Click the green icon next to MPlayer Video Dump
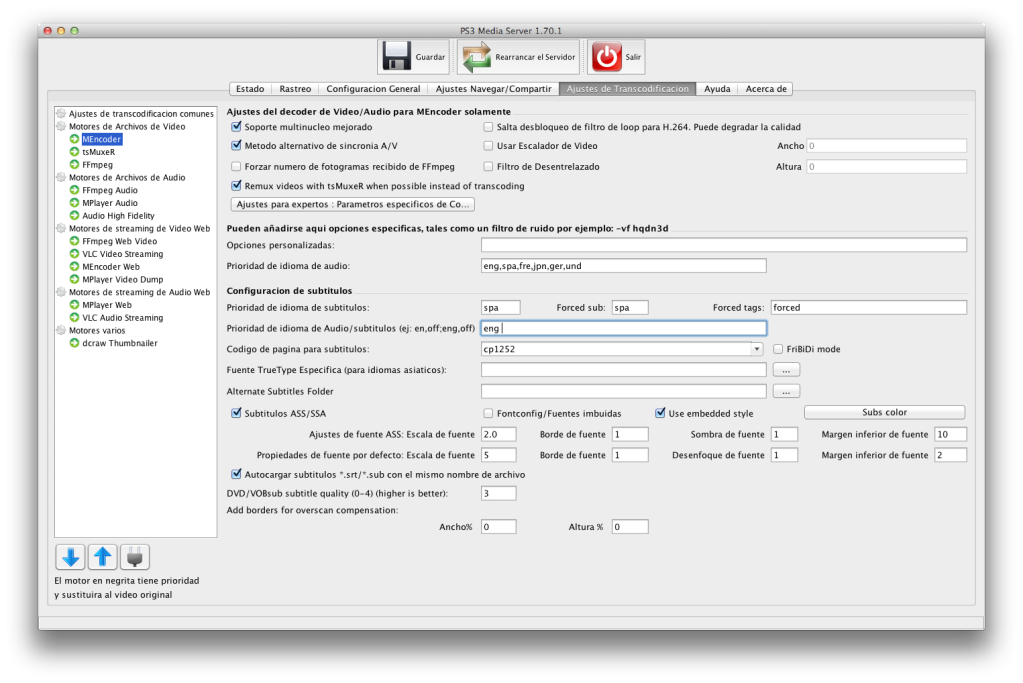This screenshot has width=1023, height=683. point(74,279)
